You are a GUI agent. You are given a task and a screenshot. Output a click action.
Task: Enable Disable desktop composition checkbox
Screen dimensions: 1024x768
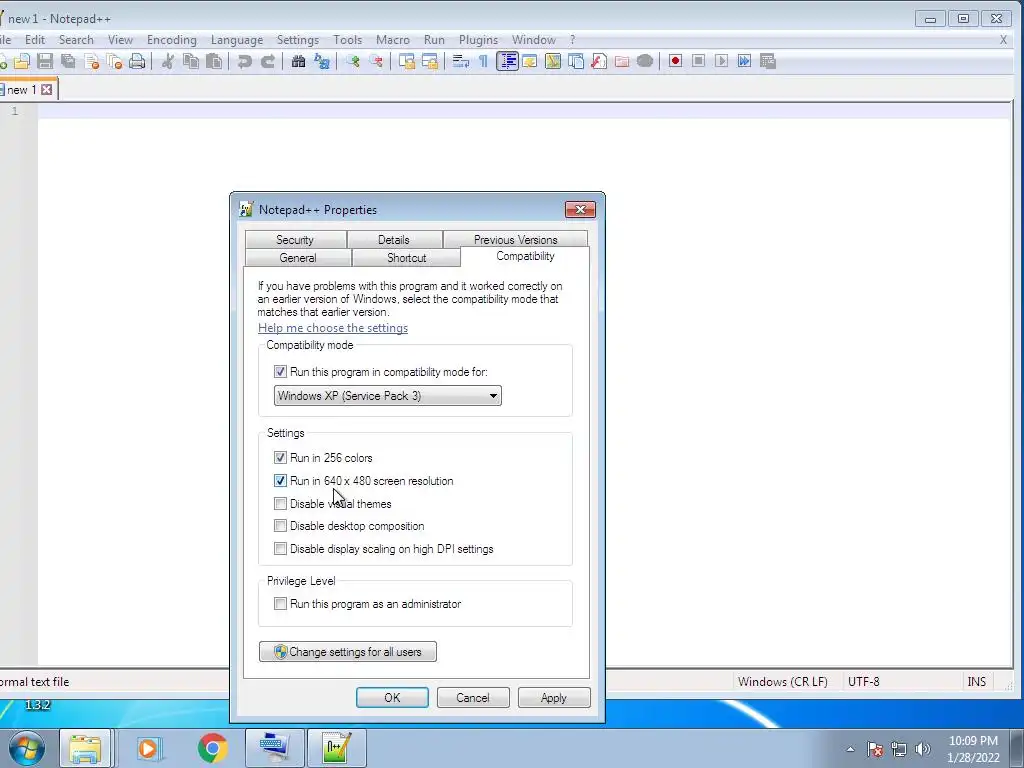click(x=280, y=526)
